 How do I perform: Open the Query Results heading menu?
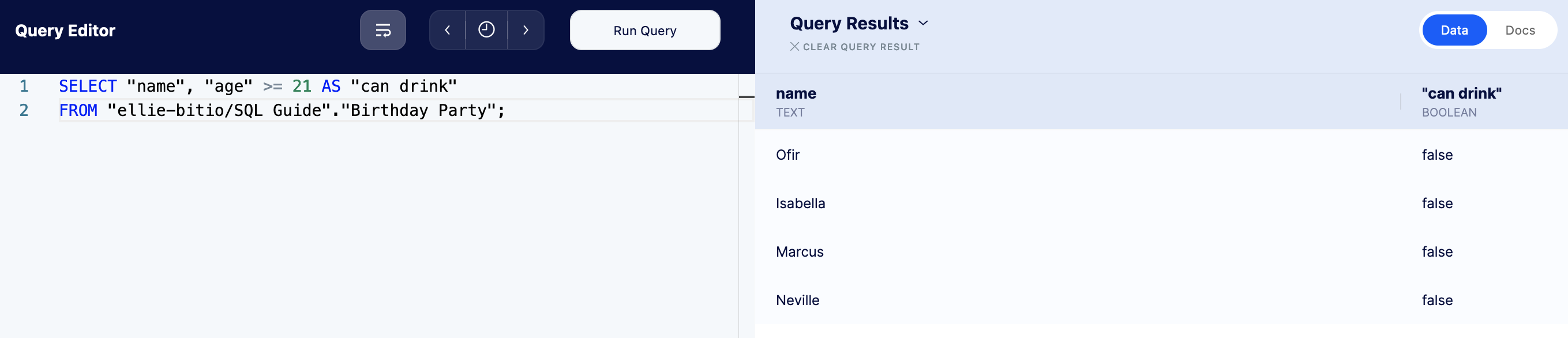pyautogui.click(x=849, y=23)
